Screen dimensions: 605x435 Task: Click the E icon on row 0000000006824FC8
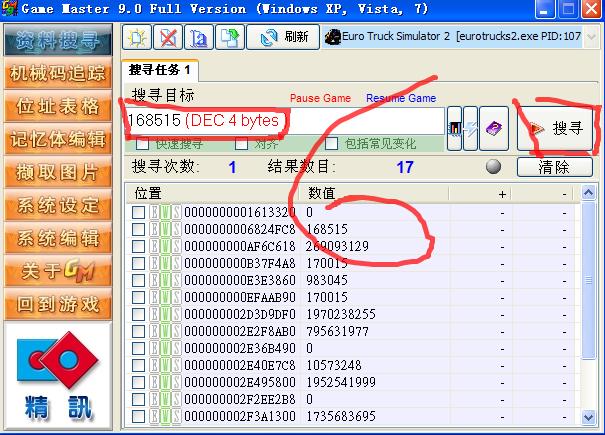click(154, 229)
